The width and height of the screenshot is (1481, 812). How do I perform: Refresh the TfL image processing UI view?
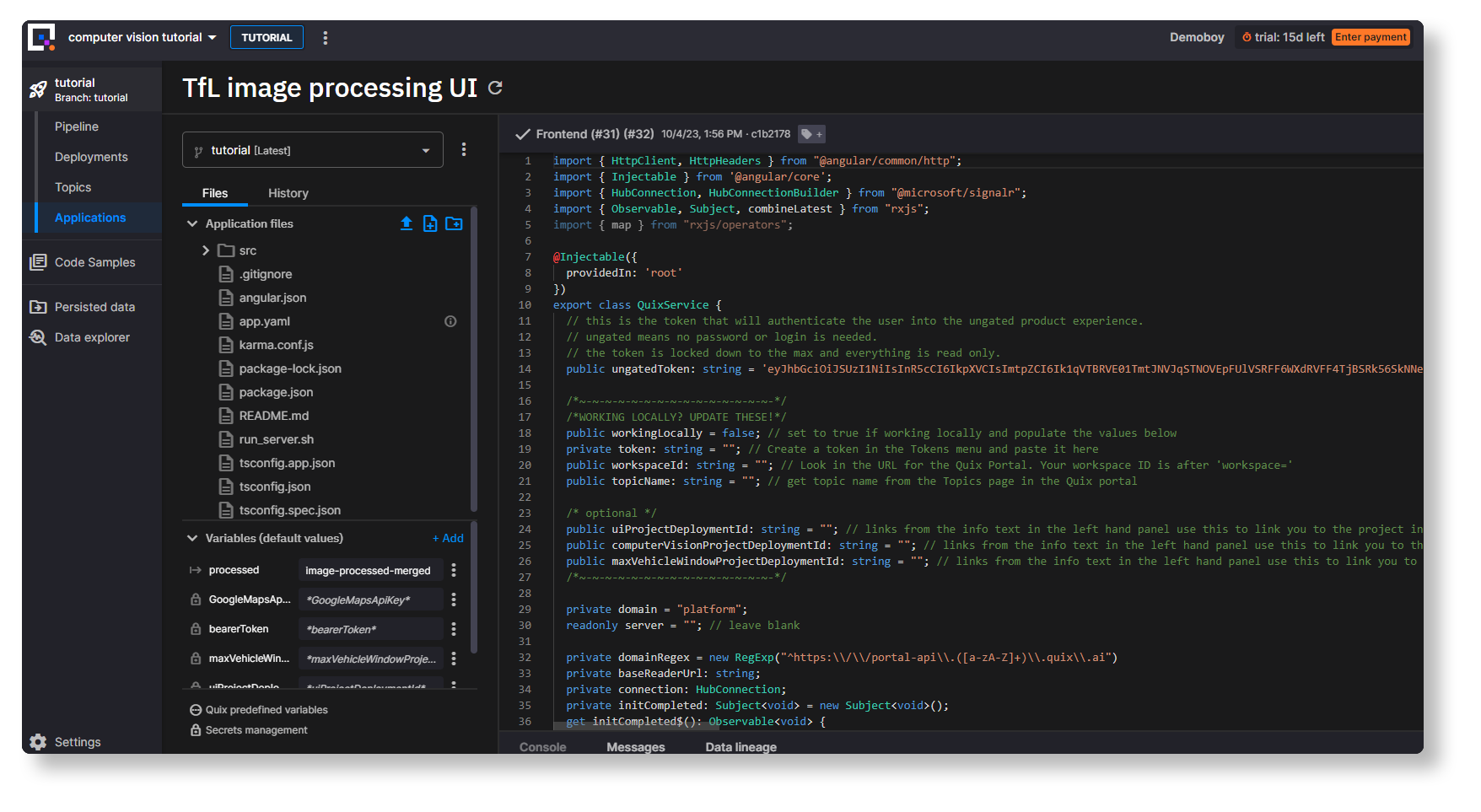496,88
